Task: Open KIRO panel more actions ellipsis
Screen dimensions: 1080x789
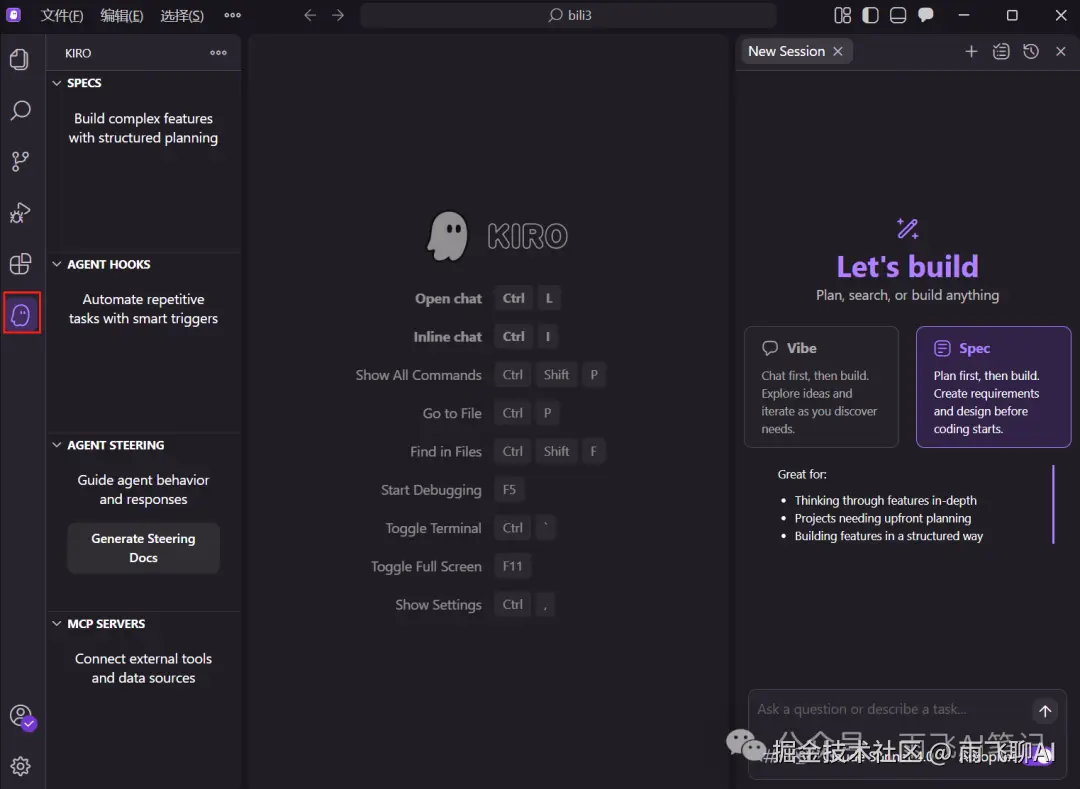Action: (x=218, y=53)
